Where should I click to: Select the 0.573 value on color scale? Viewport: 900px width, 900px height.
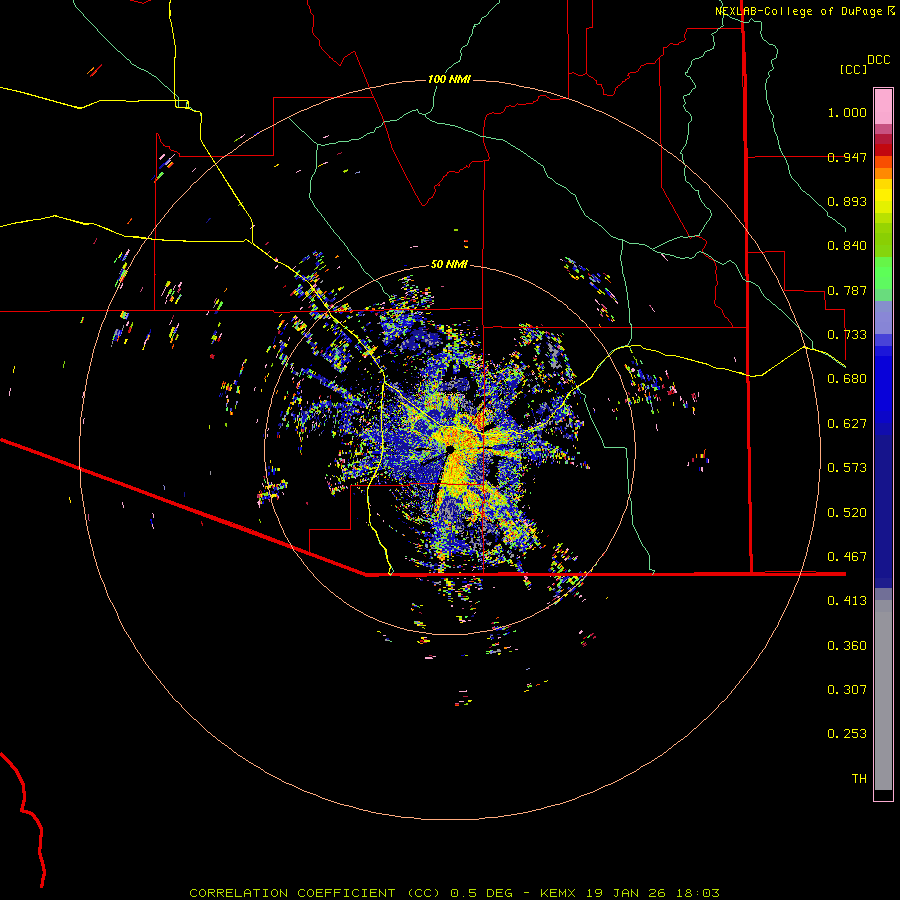pyautogui.click(x=847, y=468)
